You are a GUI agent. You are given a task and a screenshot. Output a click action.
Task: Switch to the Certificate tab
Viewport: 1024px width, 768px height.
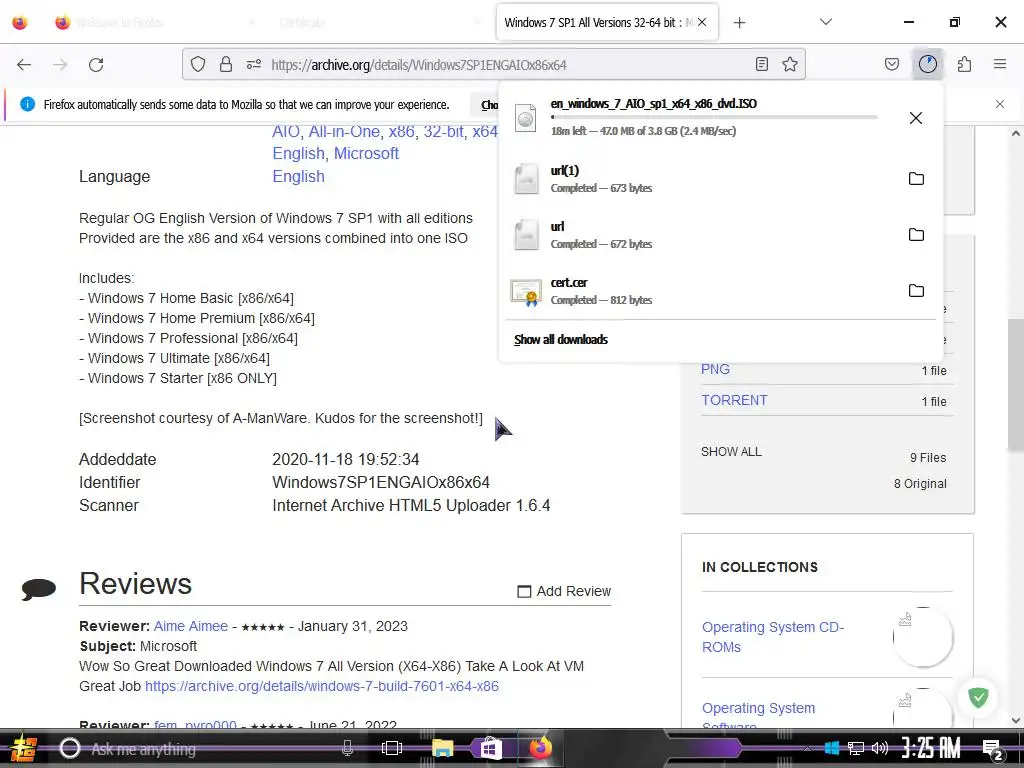pos(379,23)
